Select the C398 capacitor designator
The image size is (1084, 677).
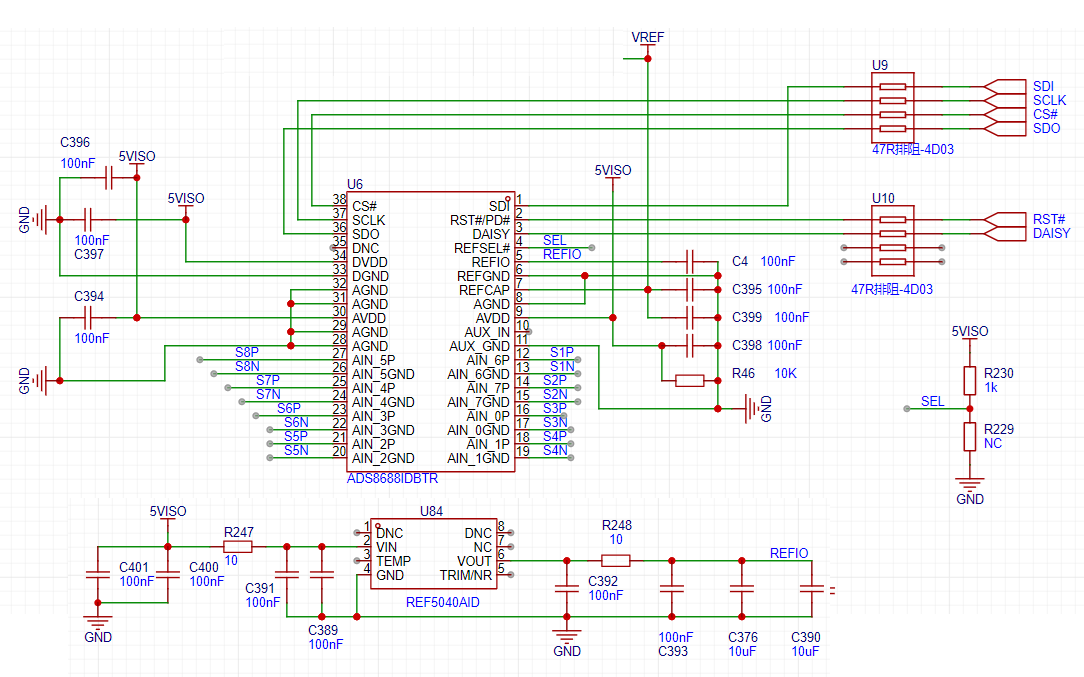747,346
